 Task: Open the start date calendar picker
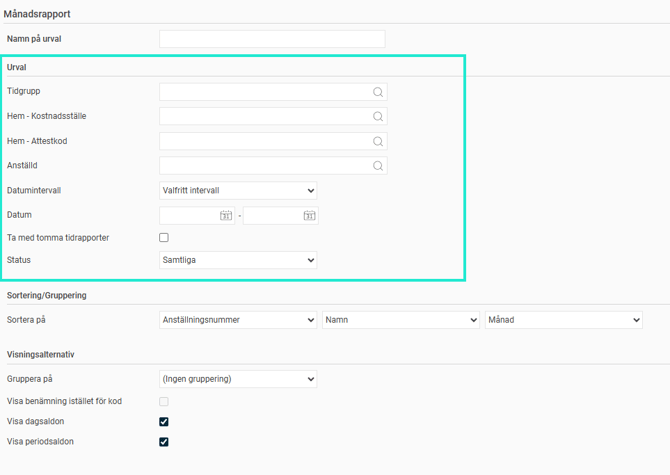coord(226,216)
